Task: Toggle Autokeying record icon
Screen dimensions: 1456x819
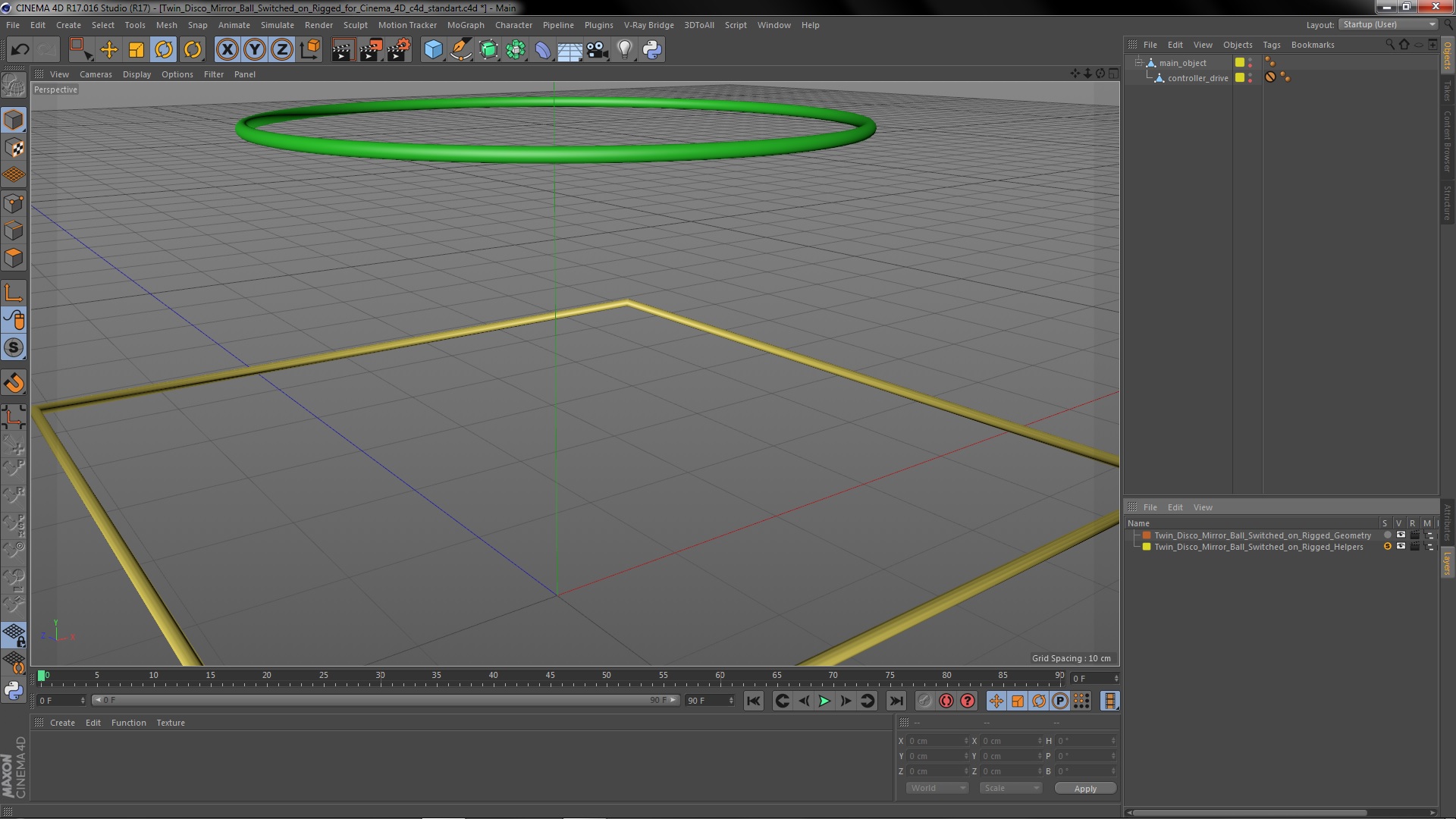Action: coord(946,701)
